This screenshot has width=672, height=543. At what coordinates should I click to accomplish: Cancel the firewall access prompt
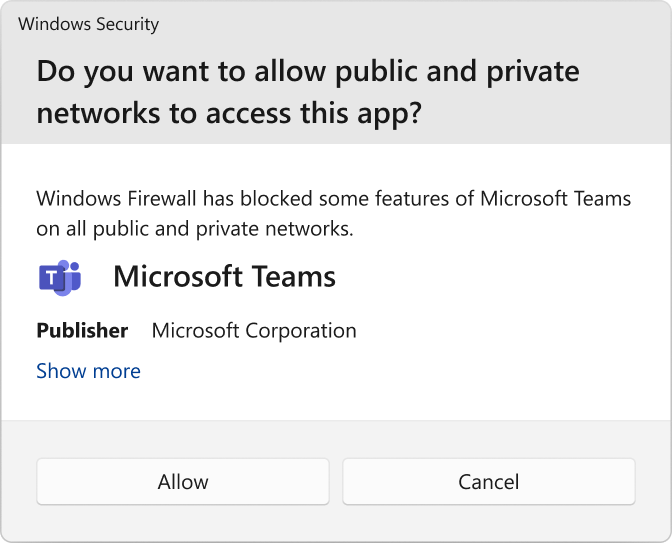click(488, 482)
